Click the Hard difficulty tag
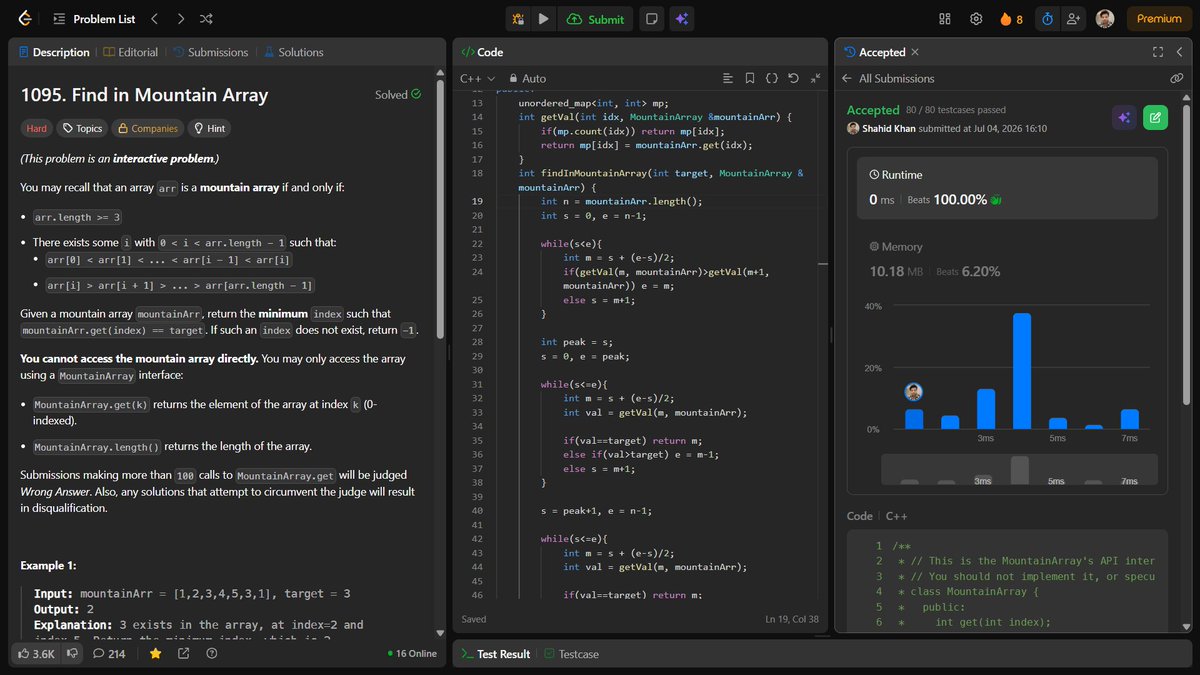This screenshot has width=1200, height=675. (37, 128)
